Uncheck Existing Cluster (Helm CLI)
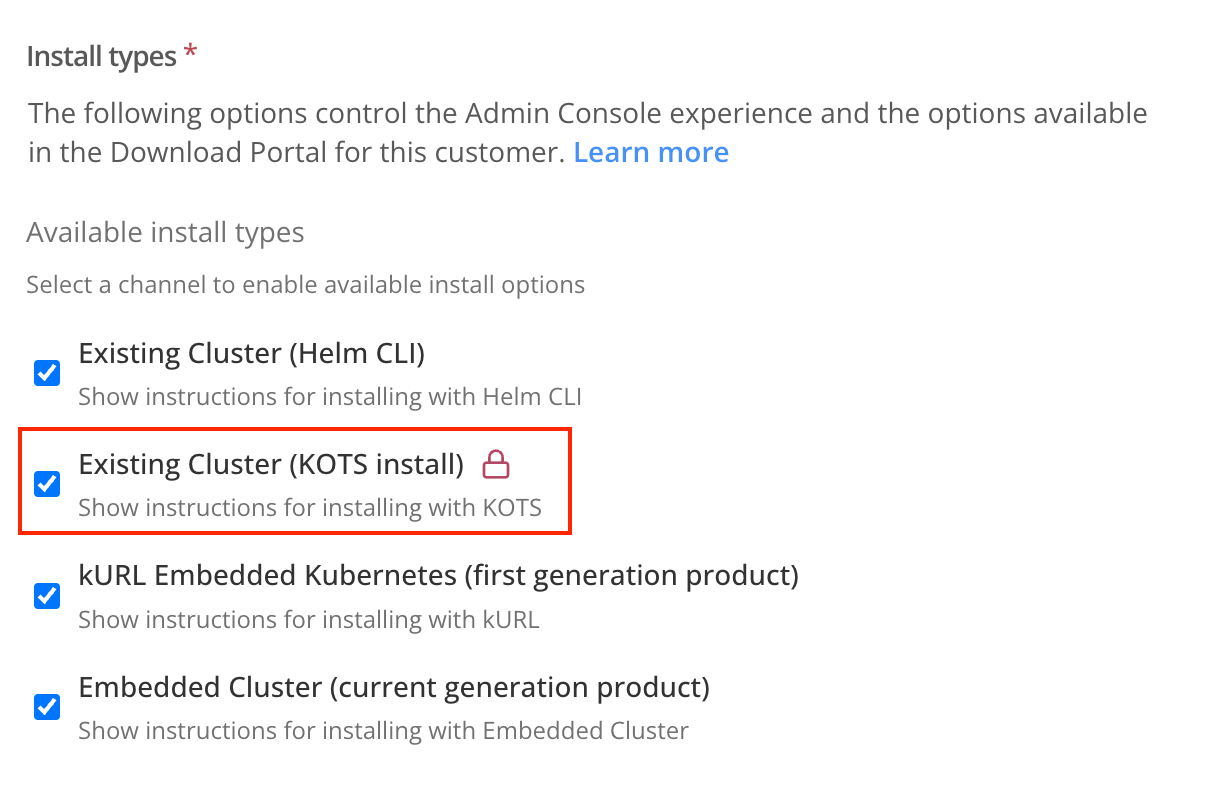 pos(46,372)
